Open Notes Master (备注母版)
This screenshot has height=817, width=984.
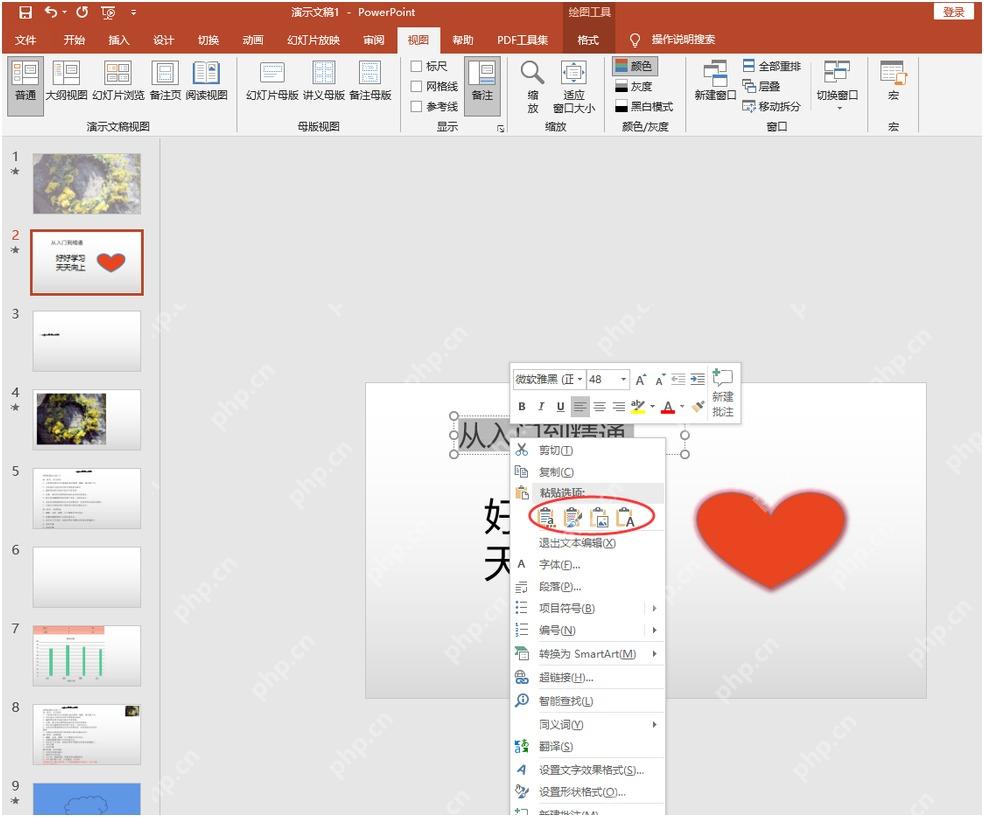pos(370,81)
